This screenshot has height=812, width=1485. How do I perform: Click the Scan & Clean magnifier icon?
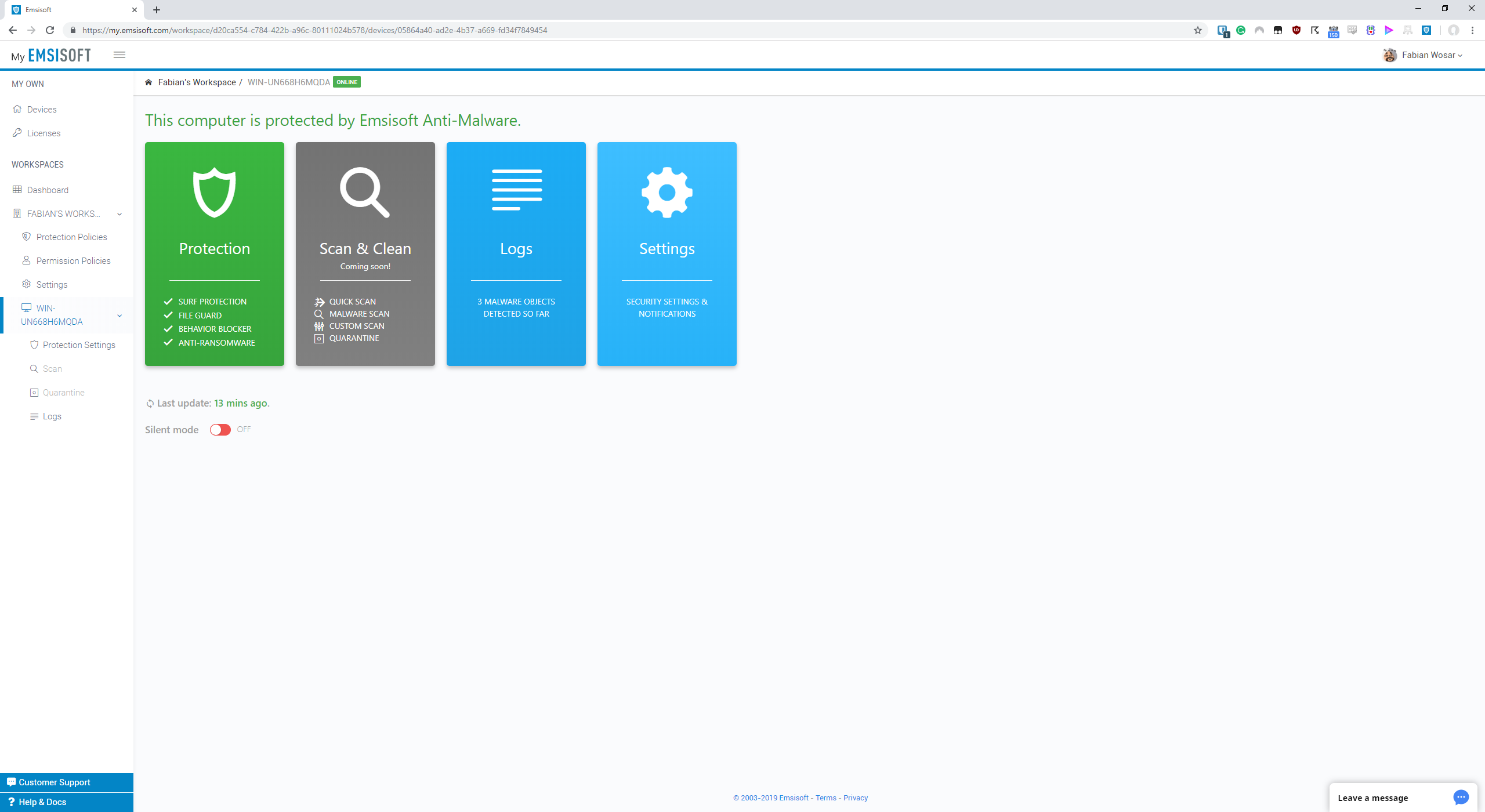[x=364, y=192]
